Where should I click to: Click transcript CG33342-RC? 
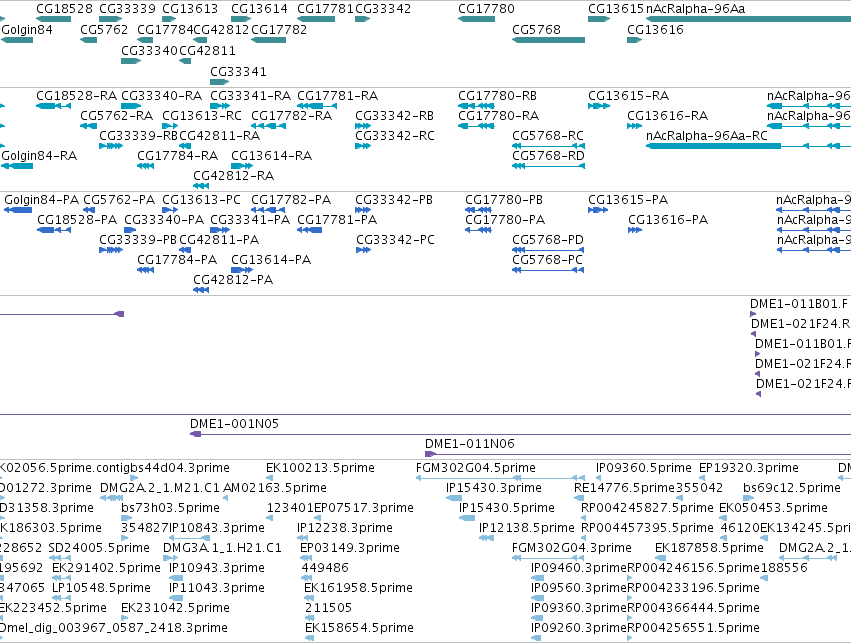click(x=363, y=146)
